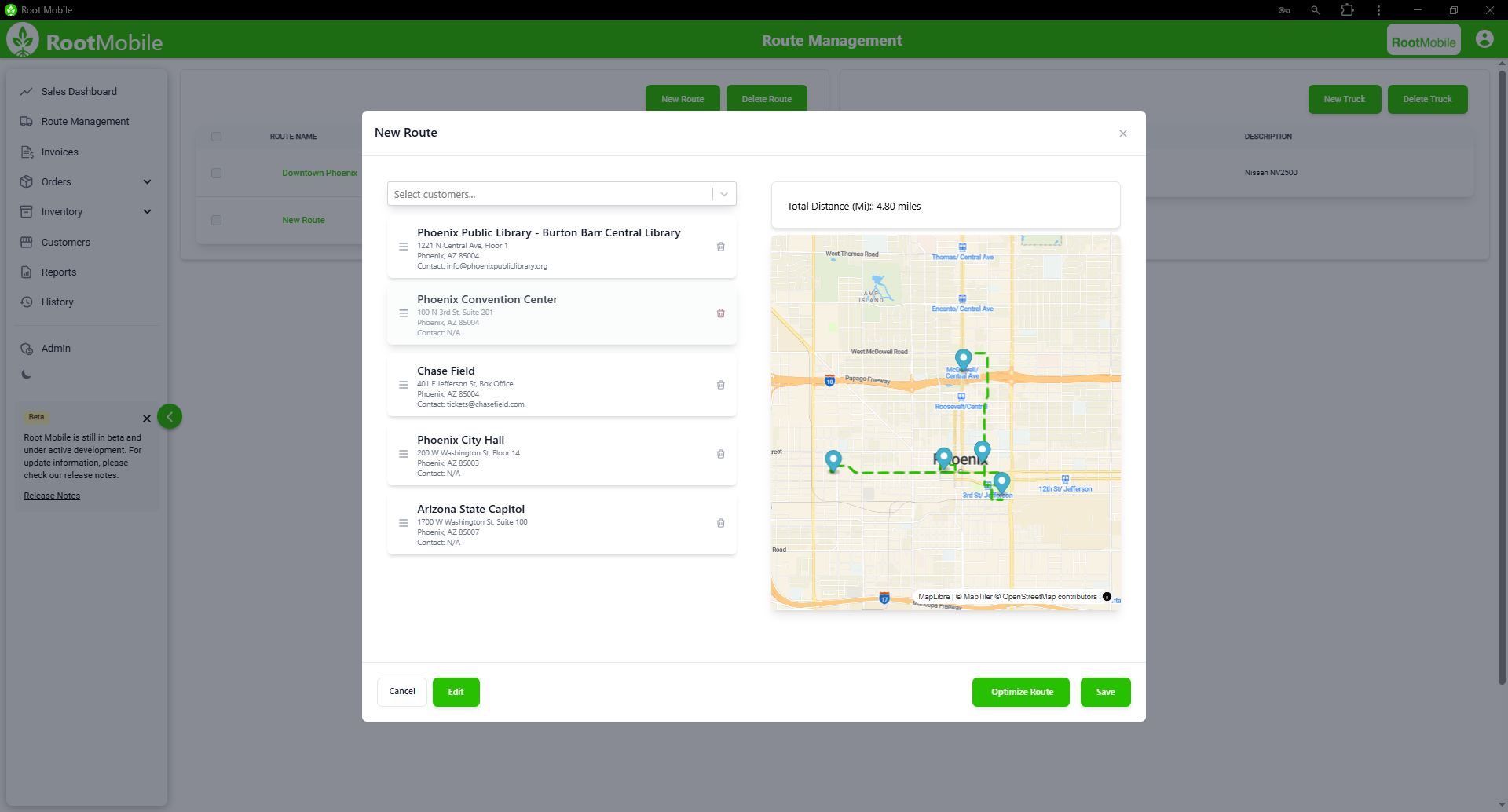This screenshot has height=812, width=1508.
Task: Focus the Select customers input field
Action: (550, 194)
